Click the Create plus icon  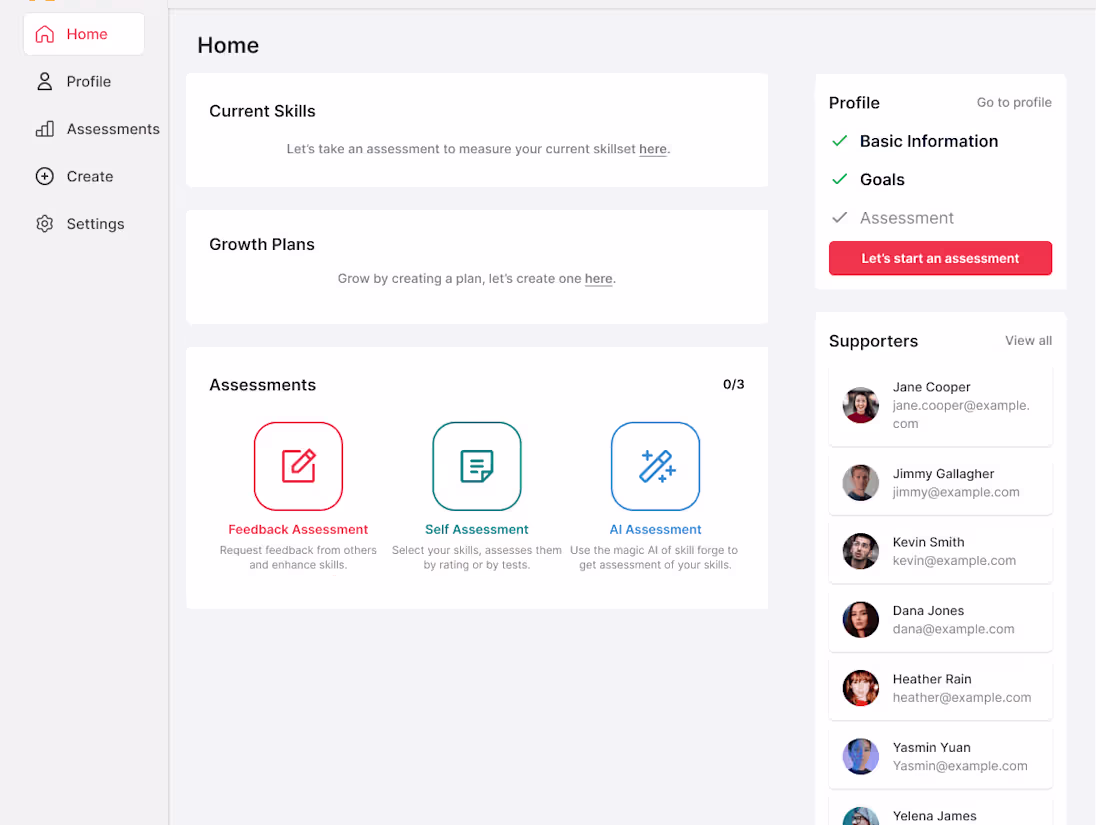(x=44, y=176)
